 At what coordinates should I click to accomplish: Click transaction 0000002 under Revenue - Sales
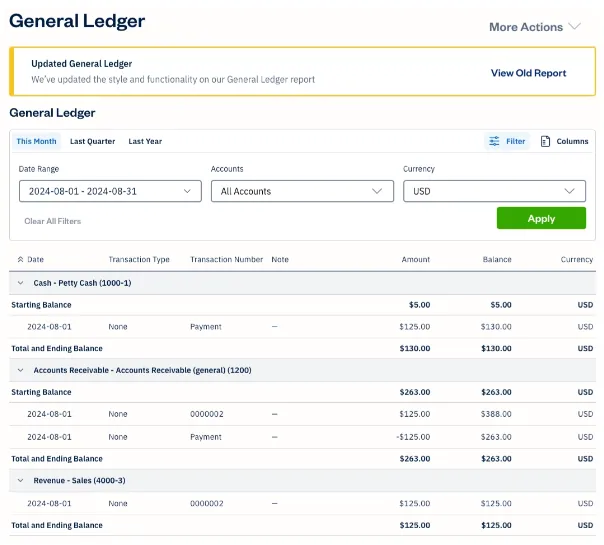[x=207, y=504]
